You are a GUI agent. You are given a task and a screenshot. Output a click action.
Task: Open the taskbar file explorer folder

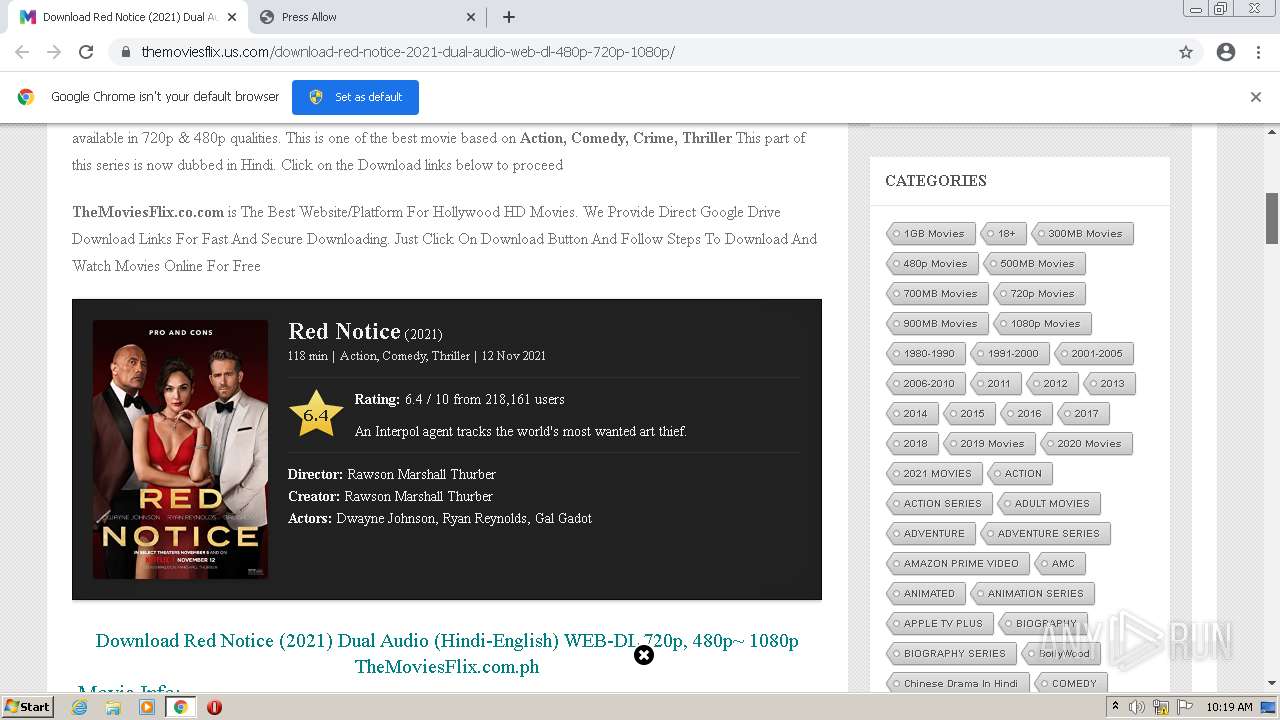coord(113,707)
